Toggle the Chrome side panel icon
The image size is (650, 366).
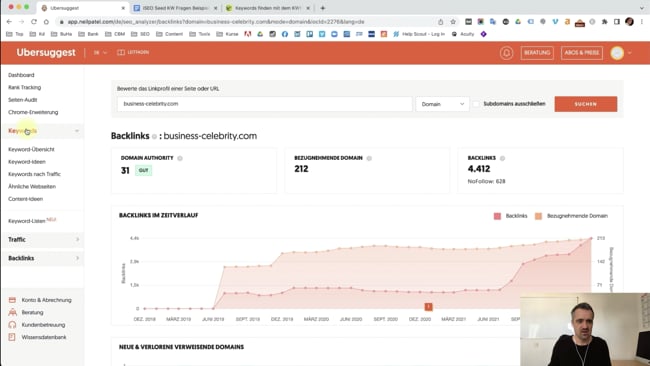click(617, 22)
